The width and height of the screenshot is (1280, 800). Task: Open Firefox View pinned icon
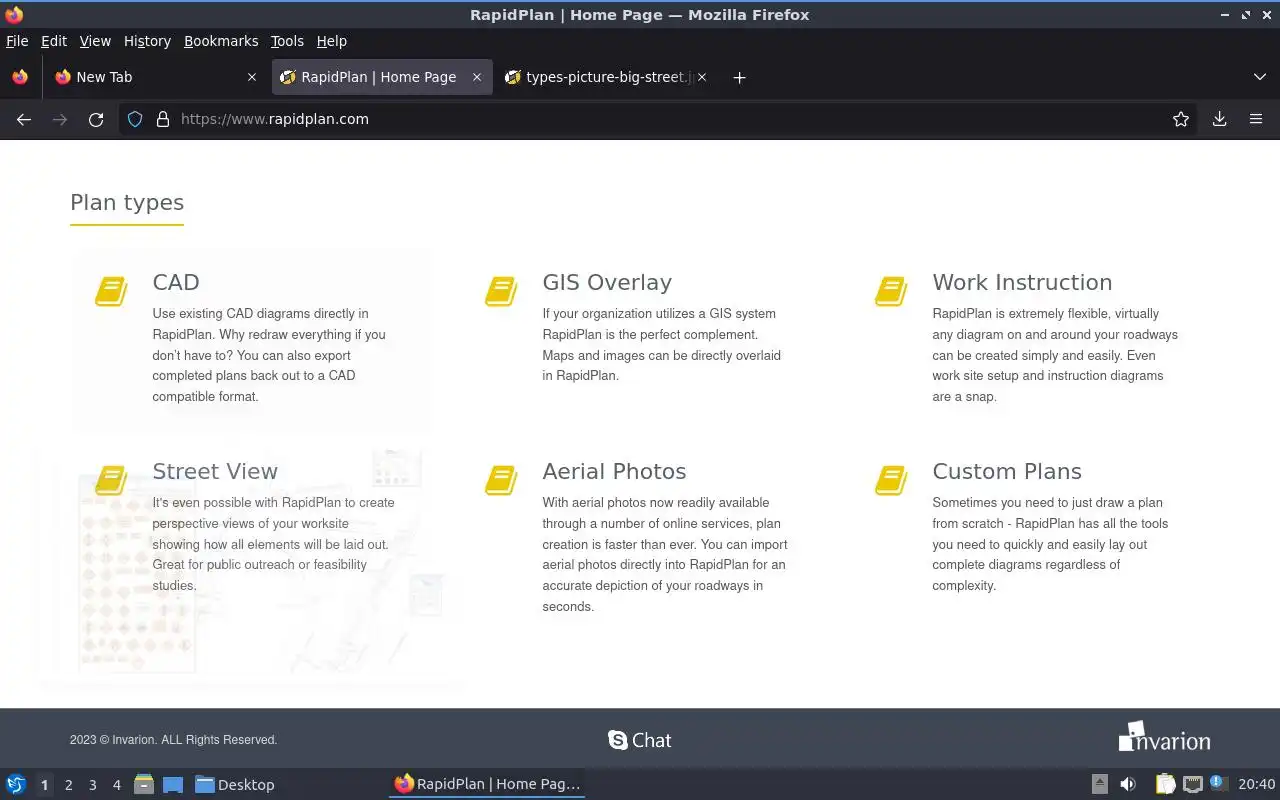point(20,77)
